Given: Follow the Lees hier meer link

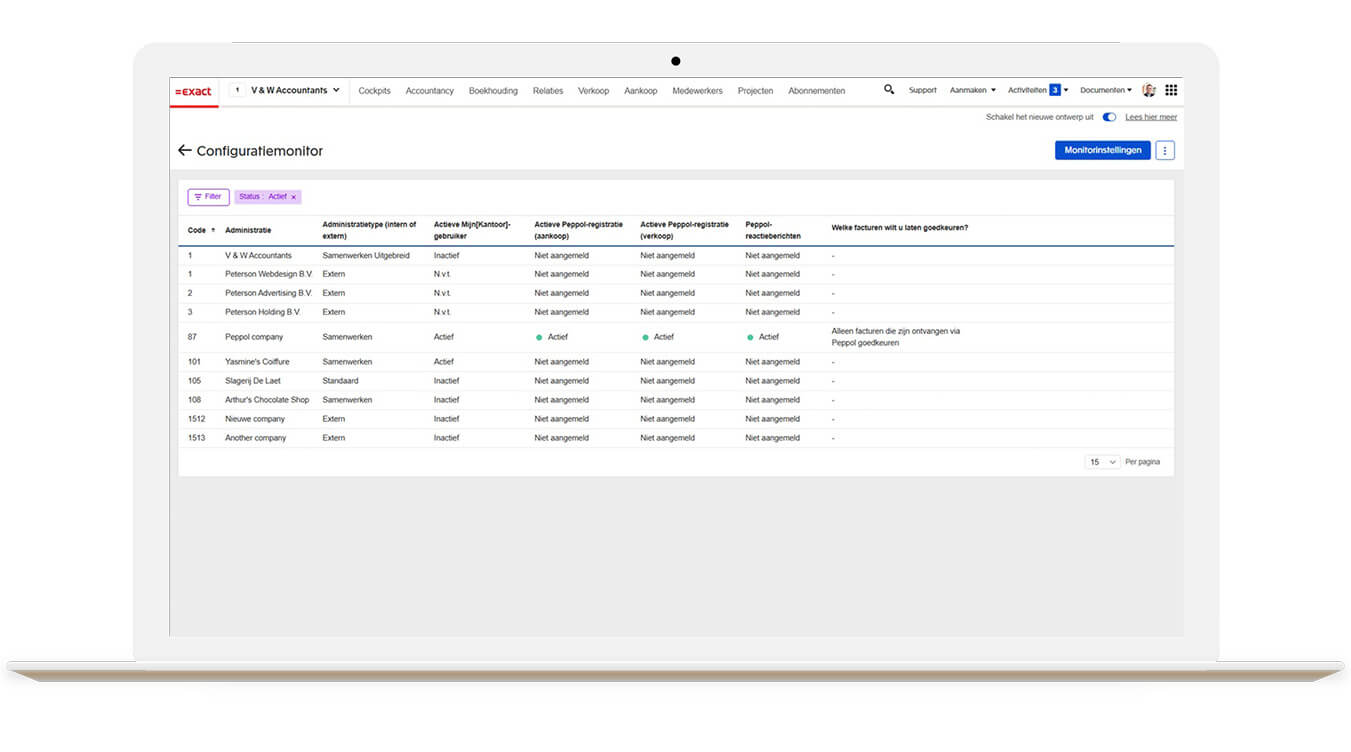Looking at the screenshot, I should tap(1151, 117).
